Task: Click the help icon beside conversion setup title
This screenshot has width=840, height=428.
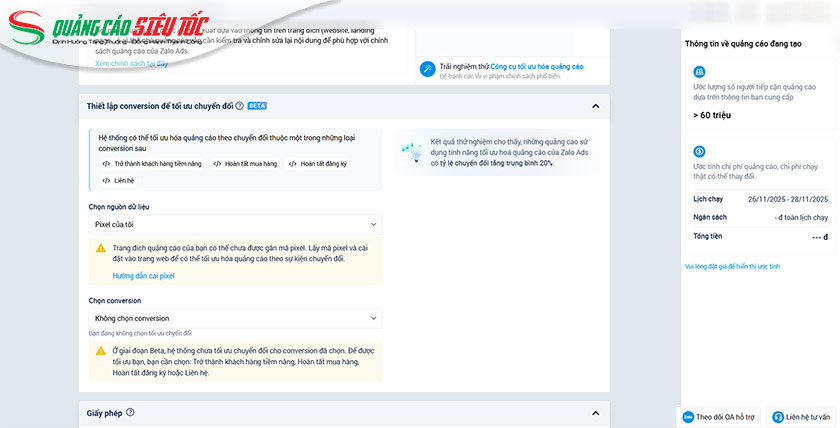Action: tap(239, 105)
